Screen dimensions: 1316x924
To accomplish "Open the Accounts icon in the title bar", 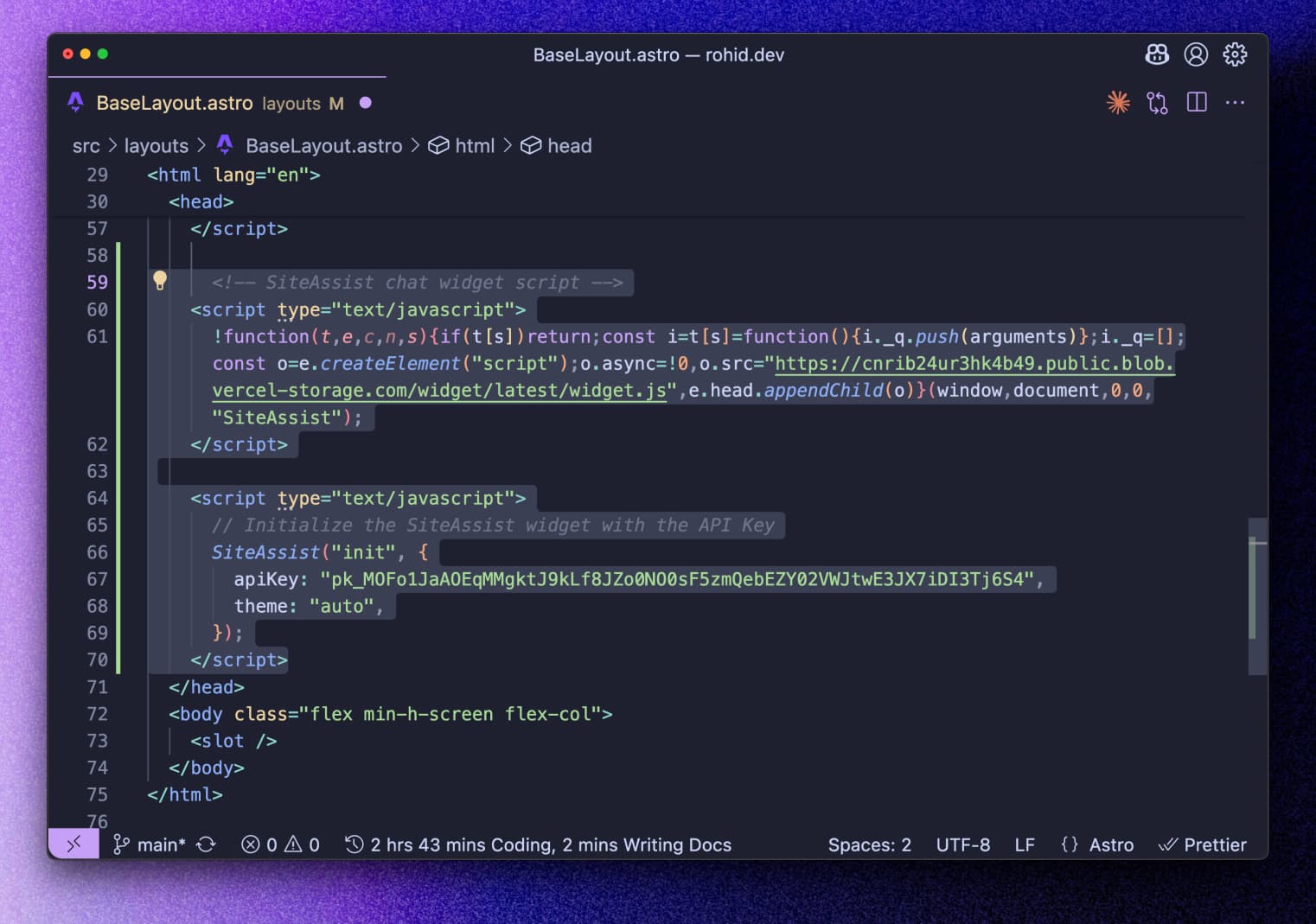I will click(x=1196, y=54).
